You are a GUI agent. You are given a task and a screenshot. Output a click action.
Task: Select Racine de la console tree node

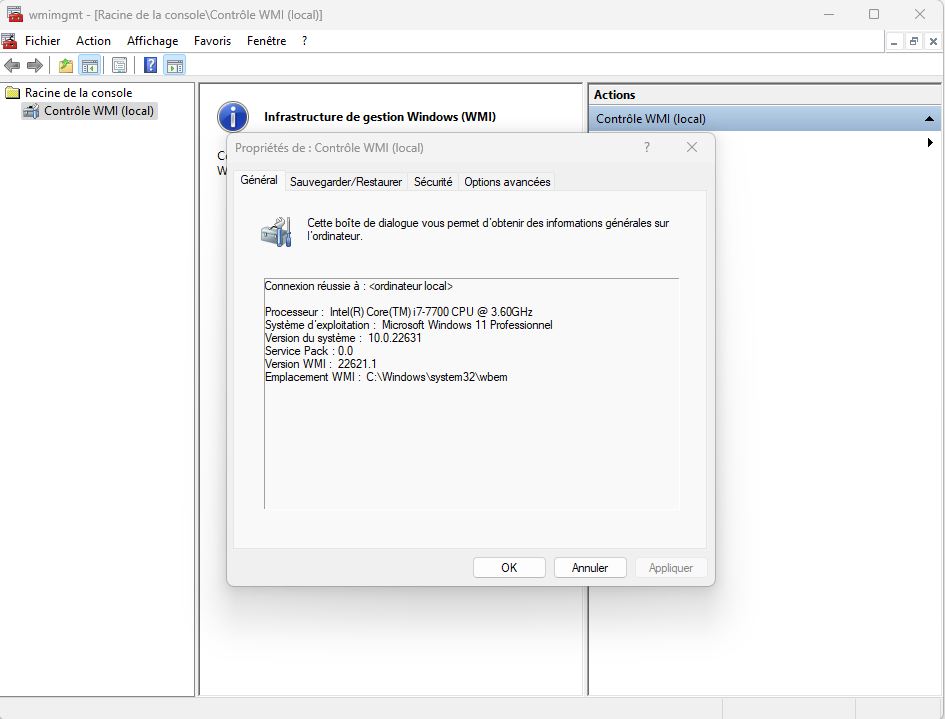coord(78,93)
